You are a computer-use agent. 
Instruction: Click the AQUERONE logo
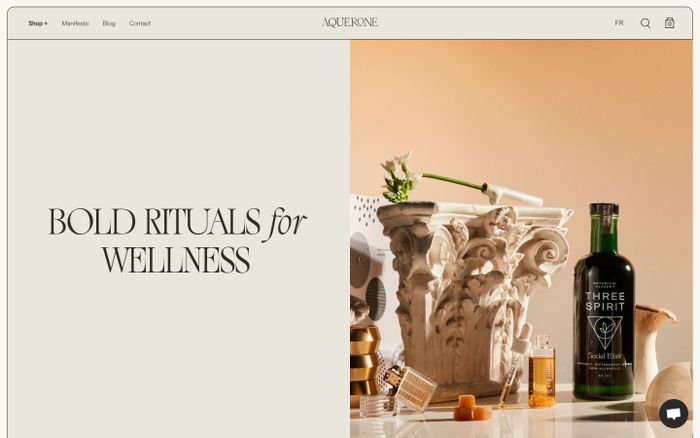pos(350,22)
